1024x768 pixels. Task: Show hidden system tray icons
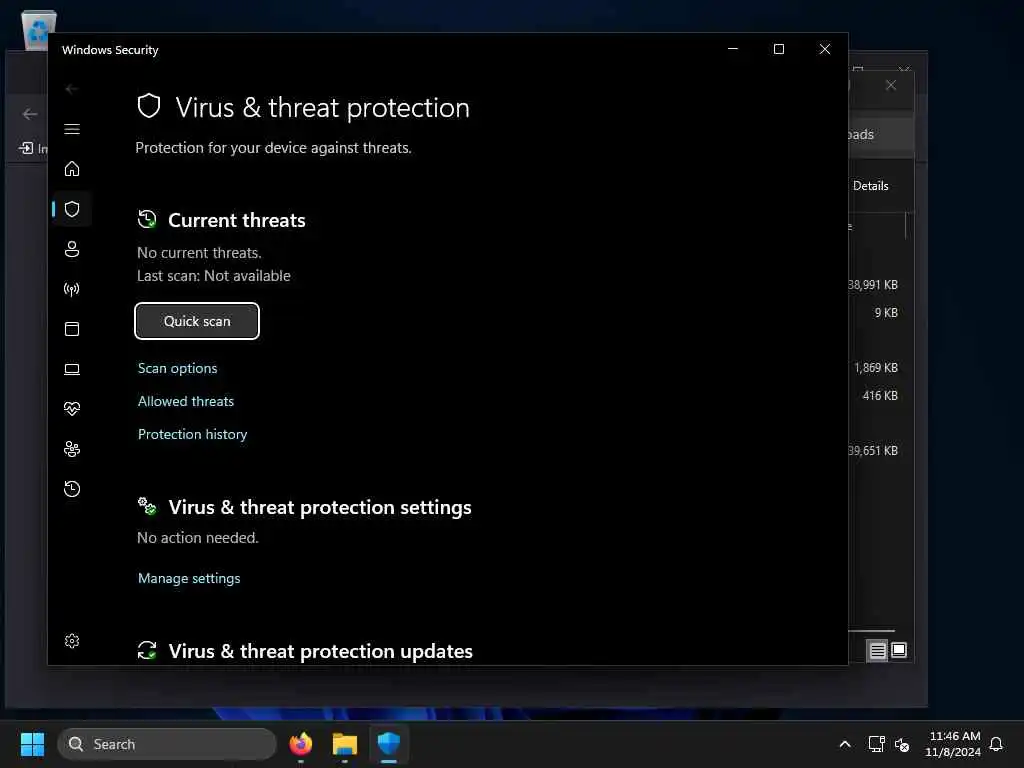(844, 744)
